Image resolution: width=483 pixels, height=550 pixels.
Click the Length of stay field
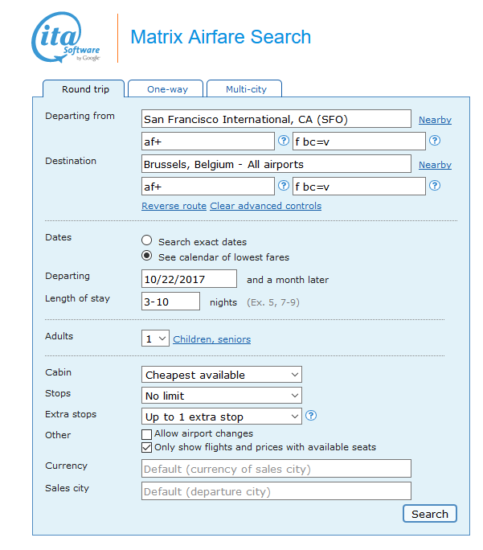(170, 301)
